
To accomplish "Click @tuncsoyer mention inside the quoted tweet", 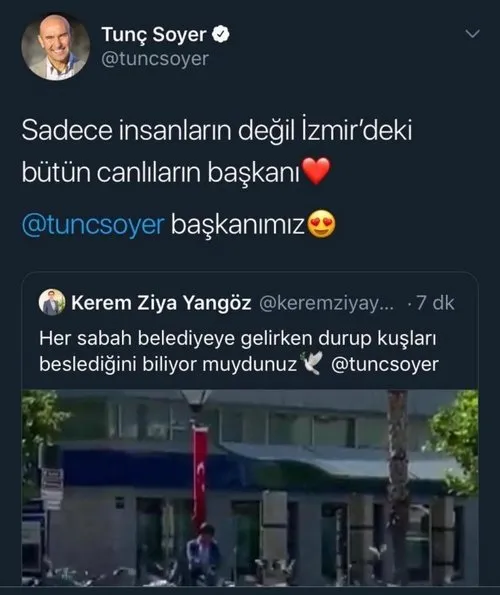I will tap(385, 364).
